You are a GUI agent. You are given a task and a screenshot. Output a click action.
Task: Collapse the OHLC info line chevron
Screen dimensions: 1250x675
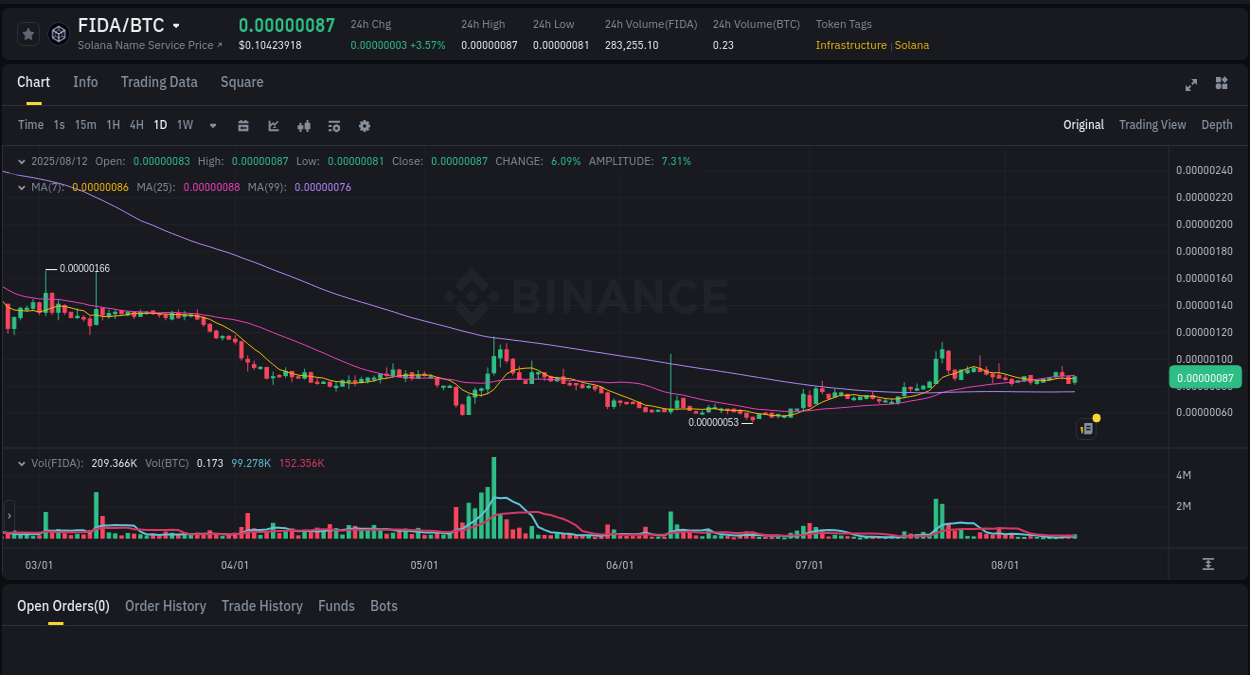(x=22, y=161)
